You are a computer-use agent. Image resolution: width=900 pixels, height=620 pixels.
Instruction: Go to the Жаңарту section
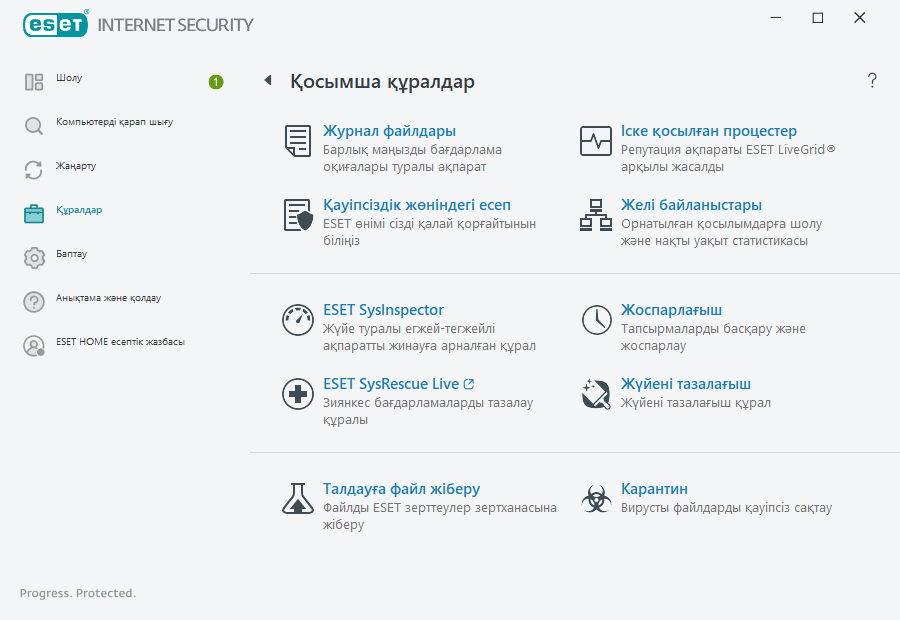pos(76,166)
